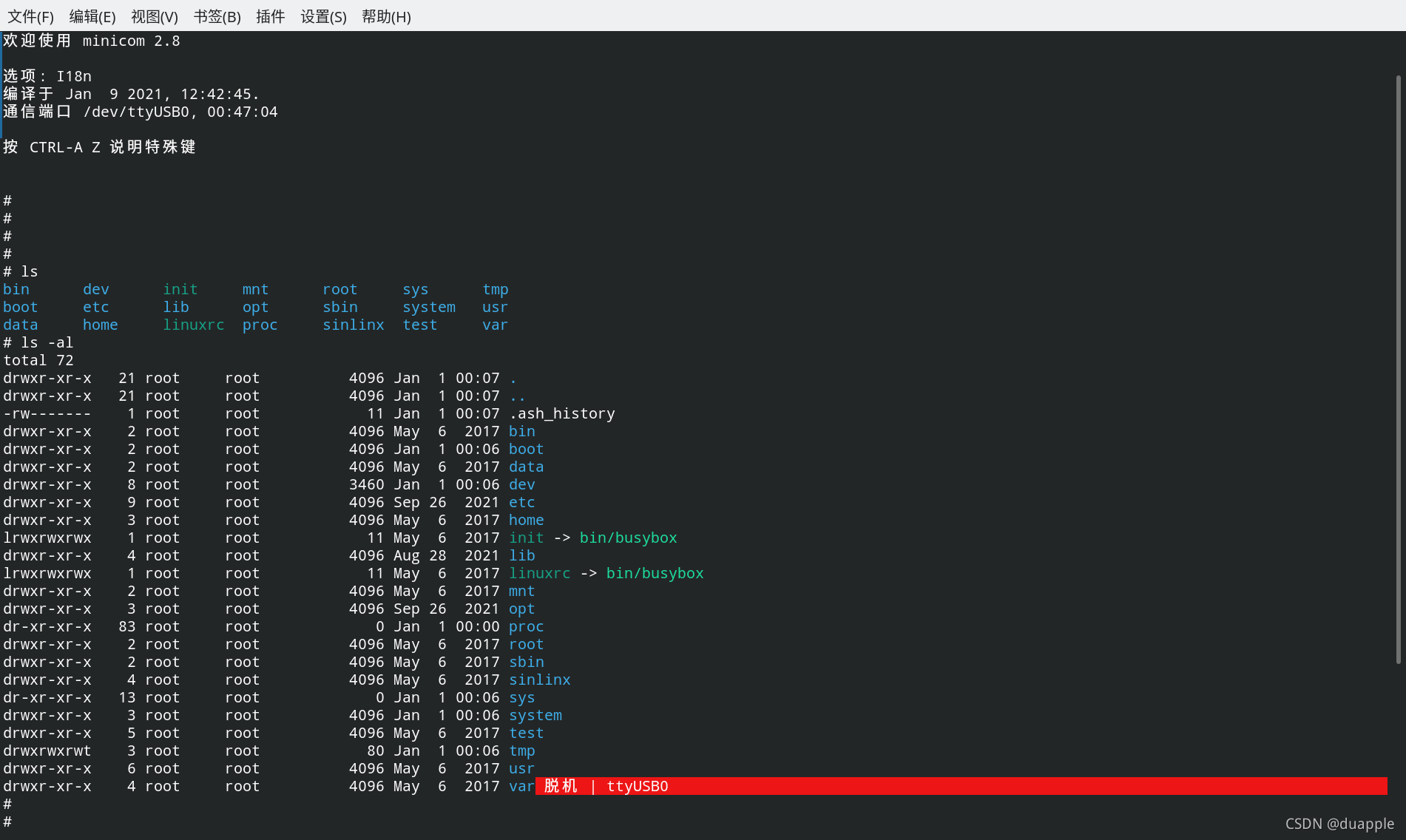Image resolution: width=1406 pixels, height=840 pixels.
Task: Click 'etc' in the ls -al listing
Action: pyautogui.click(x=522, y=502)
